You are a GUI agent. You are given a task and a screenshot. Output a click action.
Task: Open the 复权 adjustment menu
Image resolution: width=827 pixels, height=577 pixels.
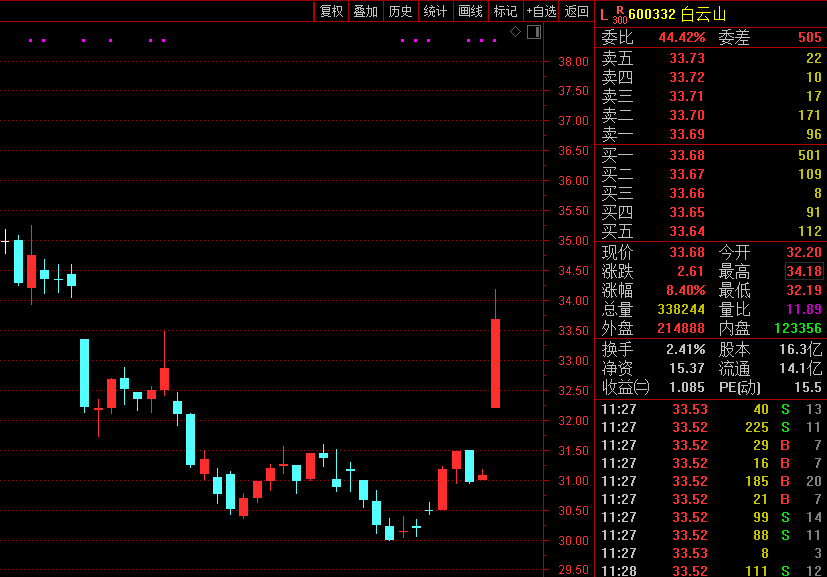[331, 11]
